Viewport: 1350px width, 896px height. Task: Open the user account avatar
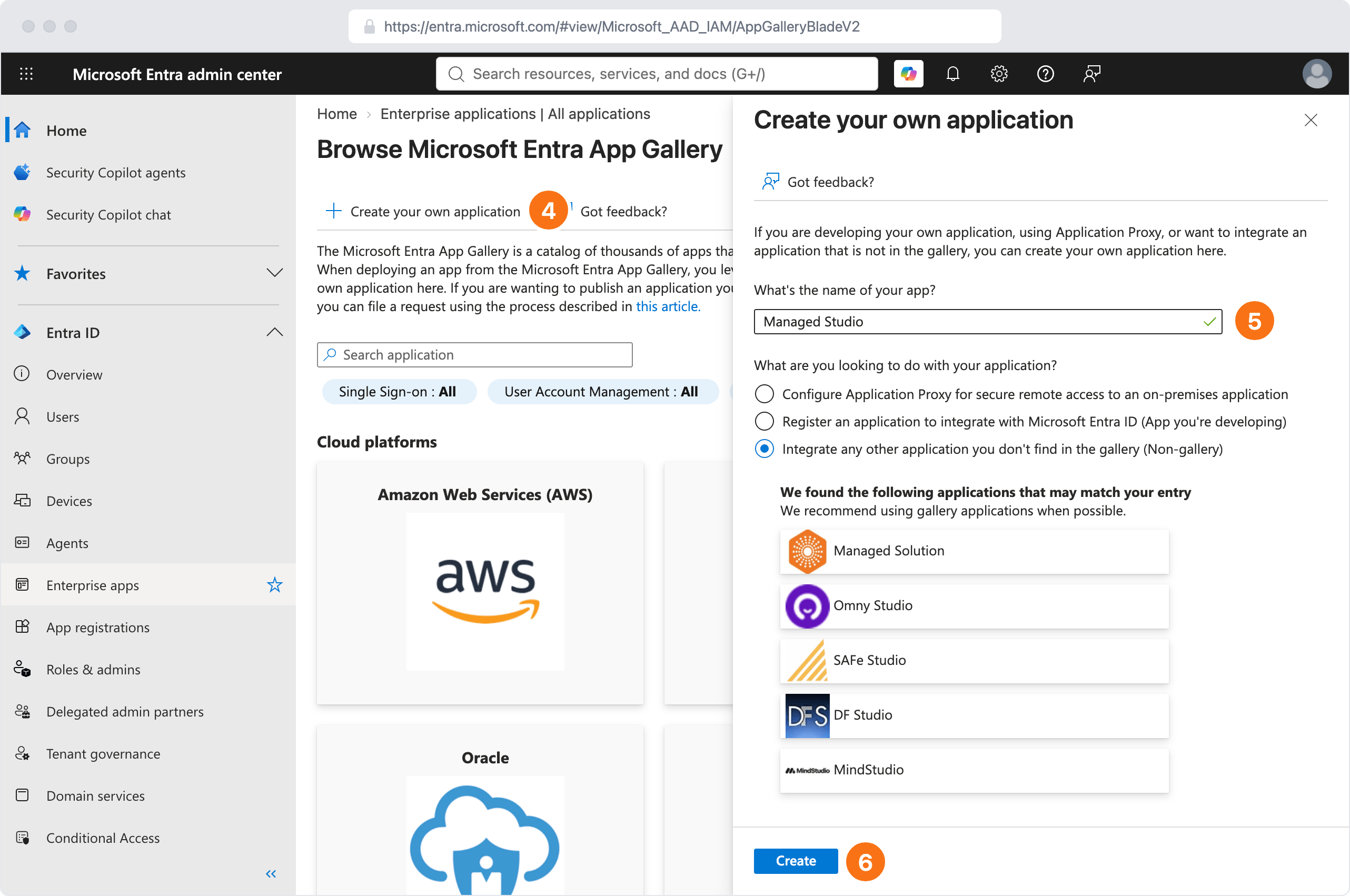coord(1316,74)
